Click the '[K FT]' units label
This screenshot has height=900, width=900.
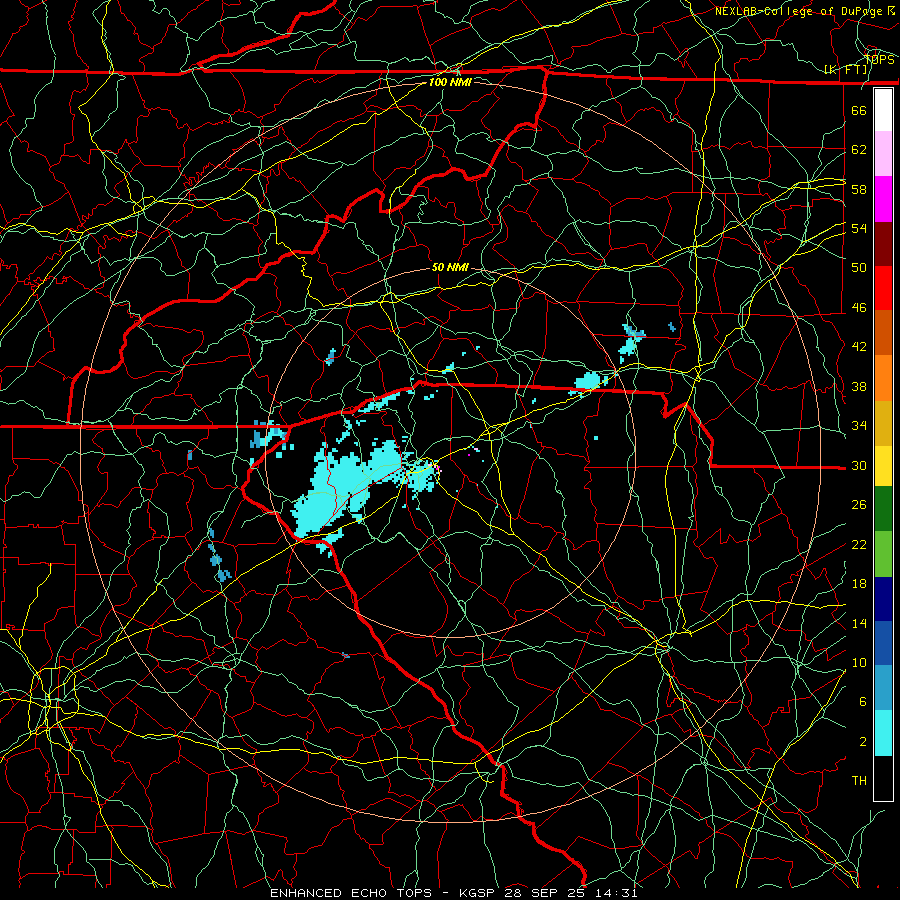[x=846, y=70]
